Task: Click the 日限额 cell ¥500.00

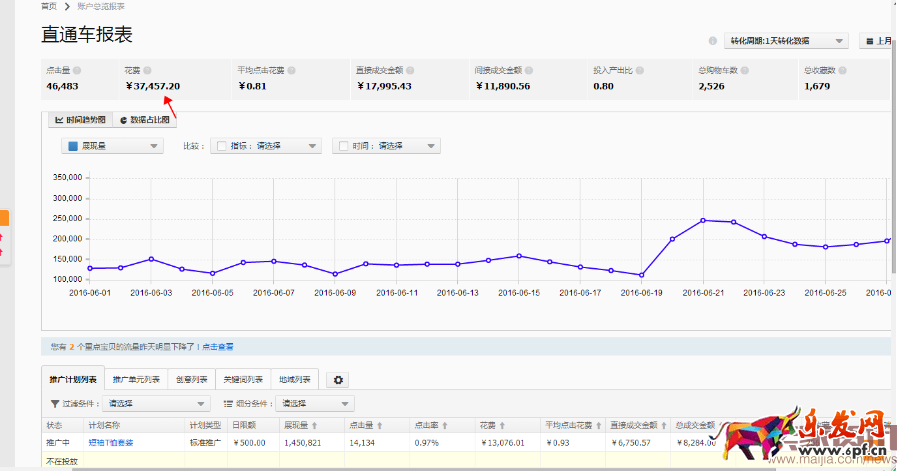Action: (x=249, y=443)
